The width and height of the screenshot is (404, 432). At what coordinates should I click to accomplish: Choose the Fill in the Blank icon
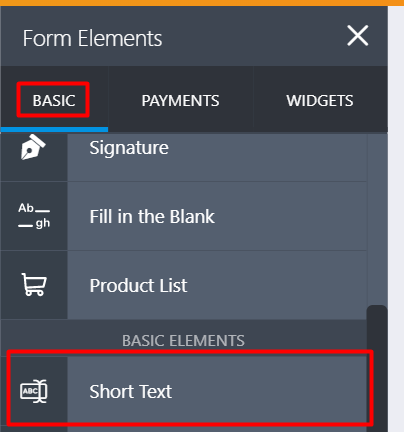point(34,216)
